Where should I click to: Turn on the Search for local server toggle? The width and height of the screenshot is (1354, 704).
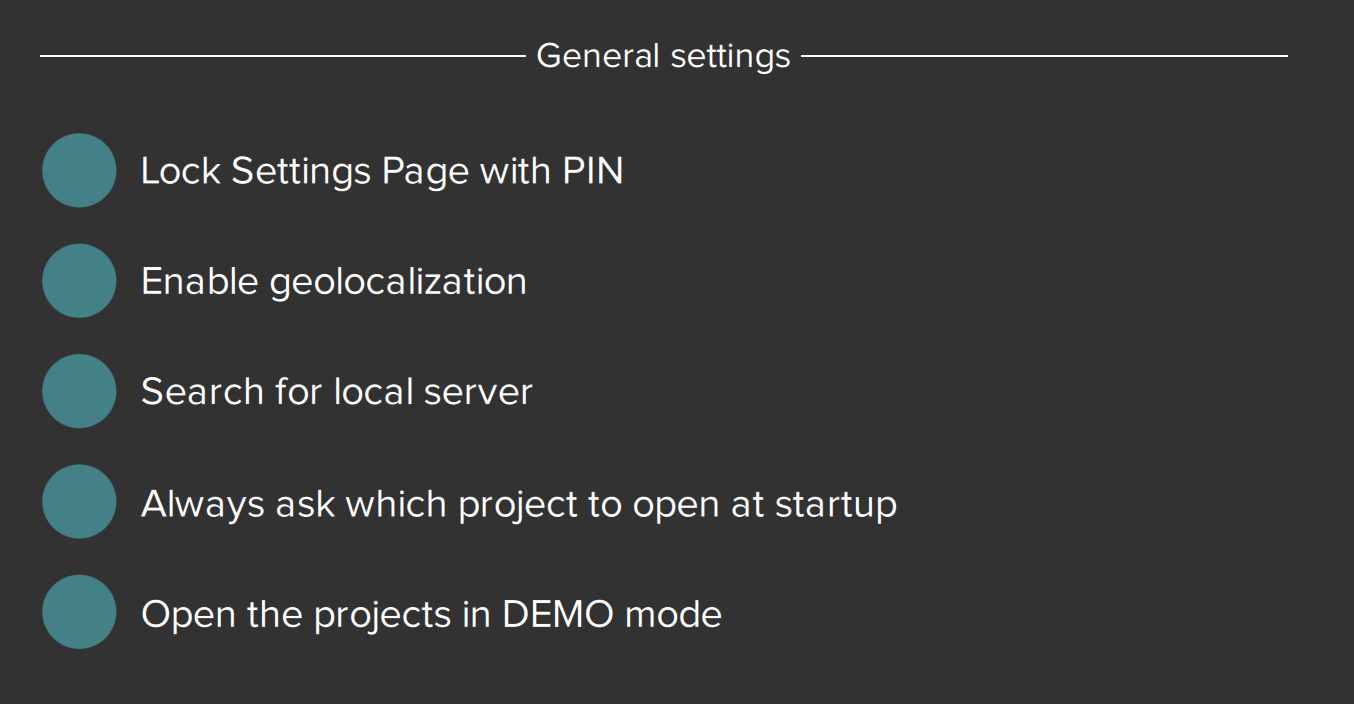pos(79,391)
